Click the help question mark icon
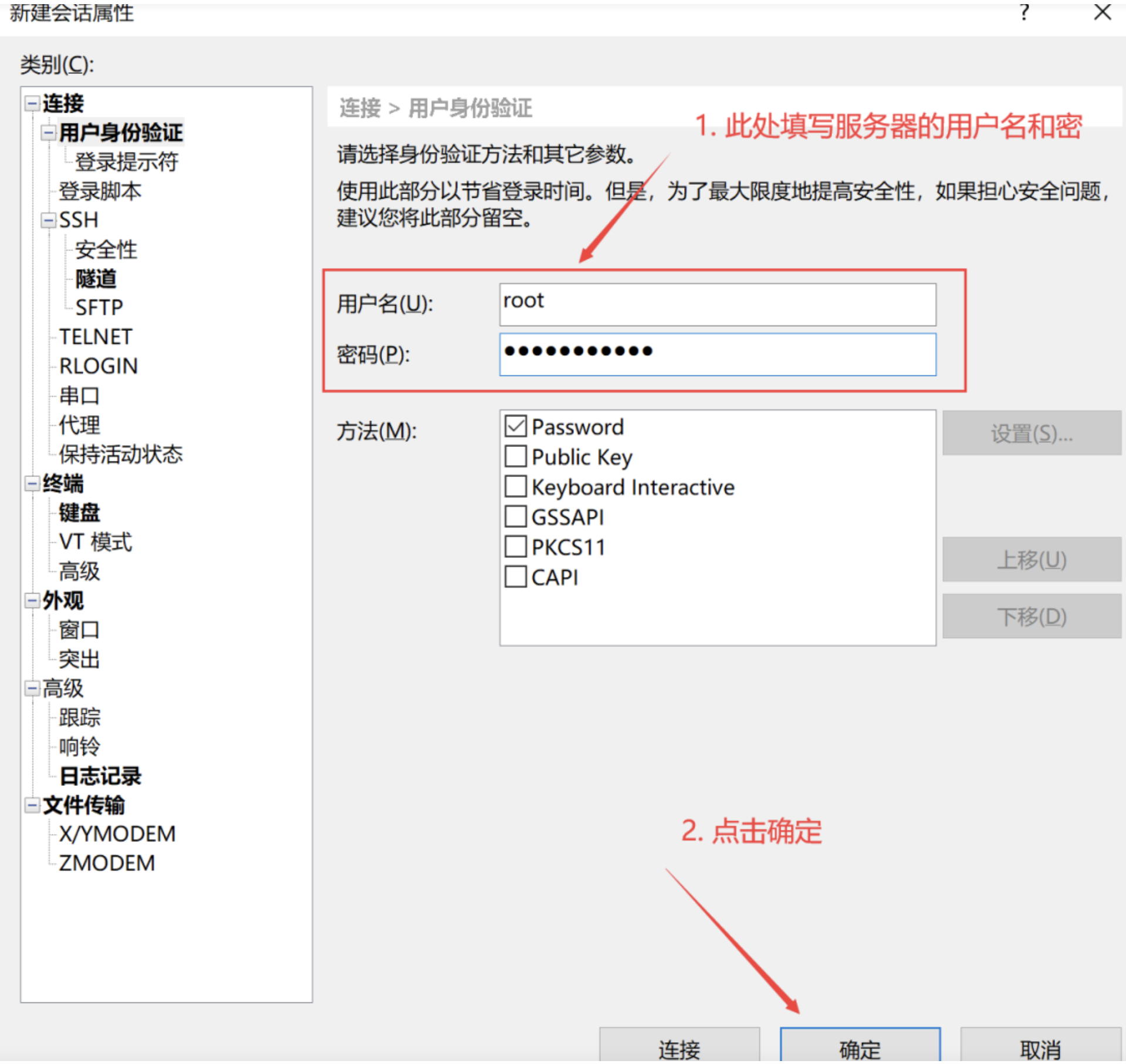The width and height of the screenshot is (1126, 1064). (x=1024, y=12)
